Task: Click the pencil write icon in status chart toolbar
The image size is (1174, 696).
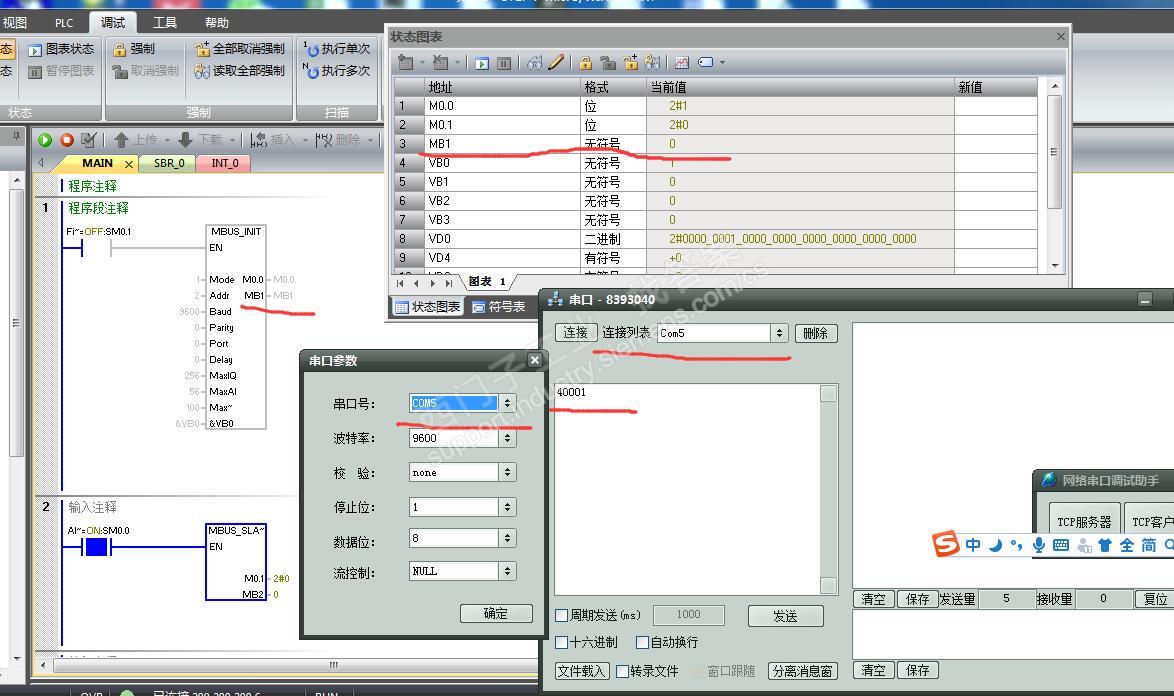Action: point(556,62)
